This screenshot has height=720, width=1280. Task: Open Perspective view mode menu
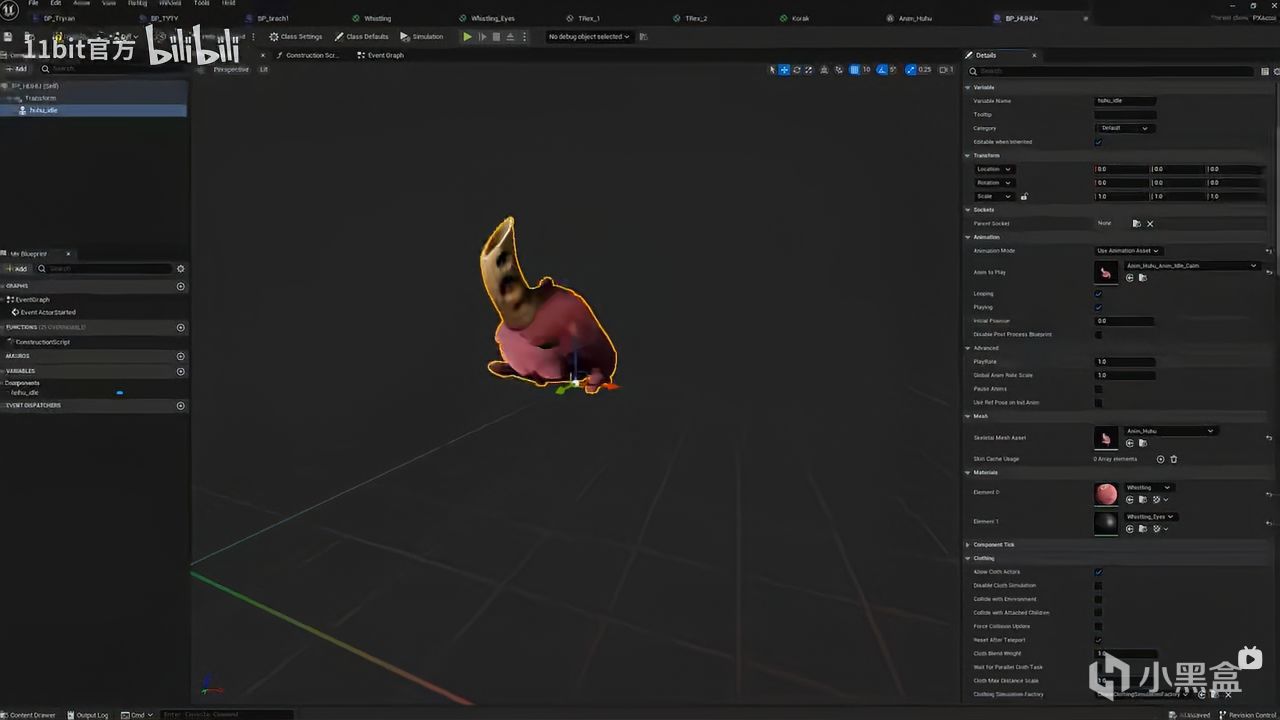point(231,70)
